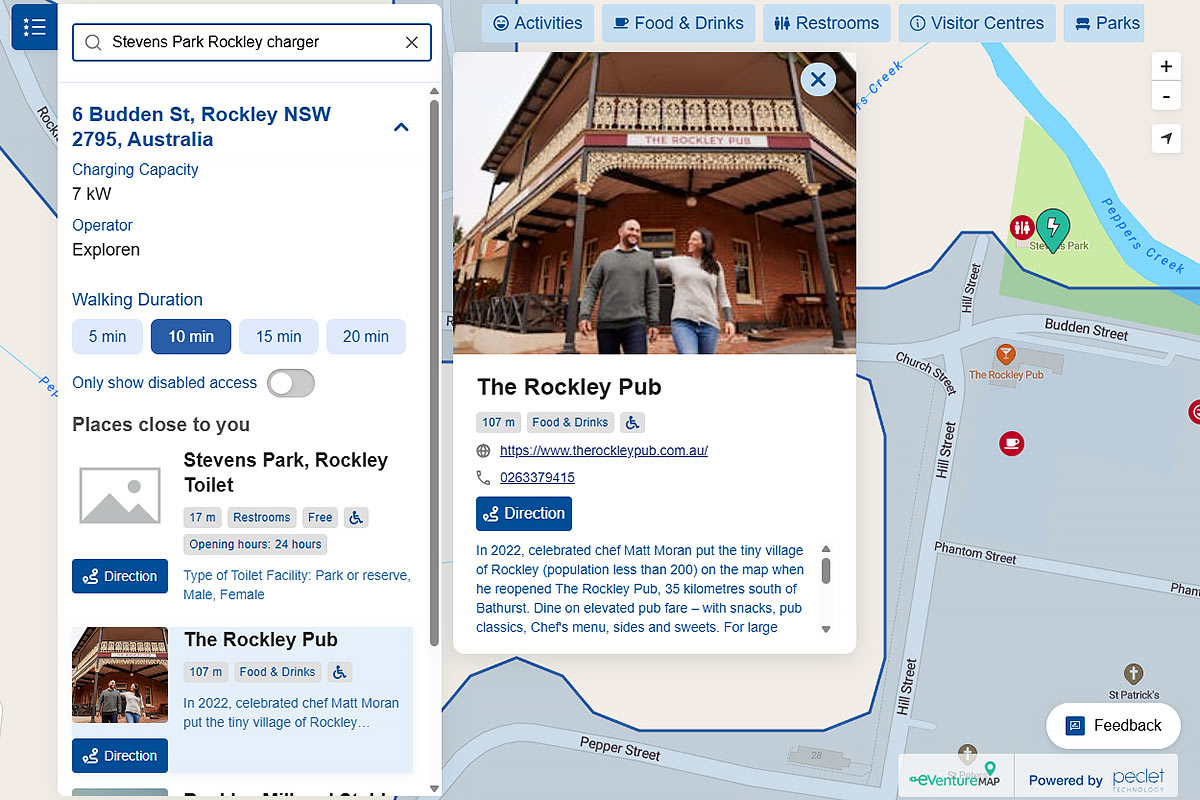Zoom out the map
Image resolution: width=1200 pixels, height=800 pixels.
[x=1166, y=97]
